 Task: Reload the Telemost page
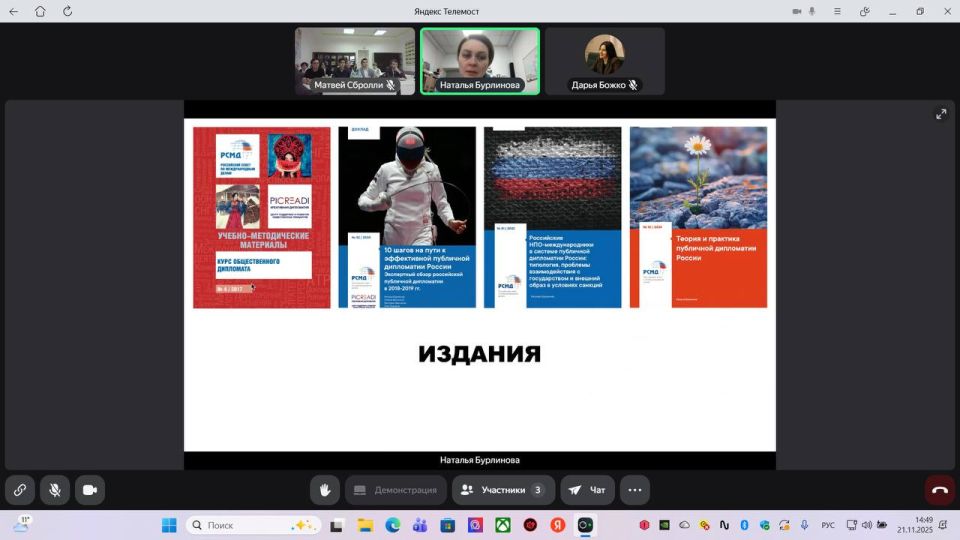(x=67, y=11)
